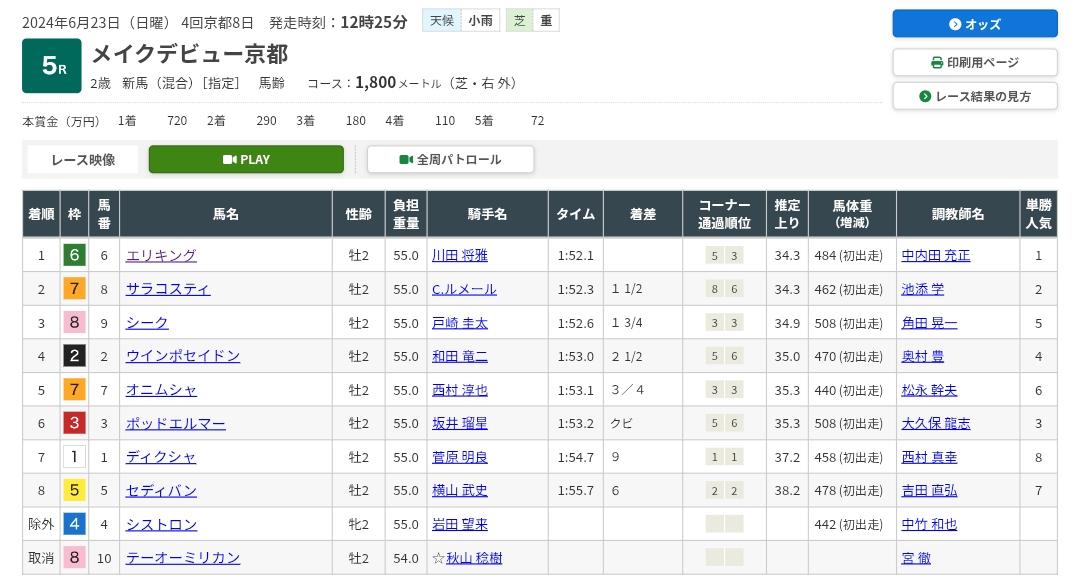Viewport: 1078px width, 579px height.
Task: Click the black frame 2 badge
Action: (74, 356)
